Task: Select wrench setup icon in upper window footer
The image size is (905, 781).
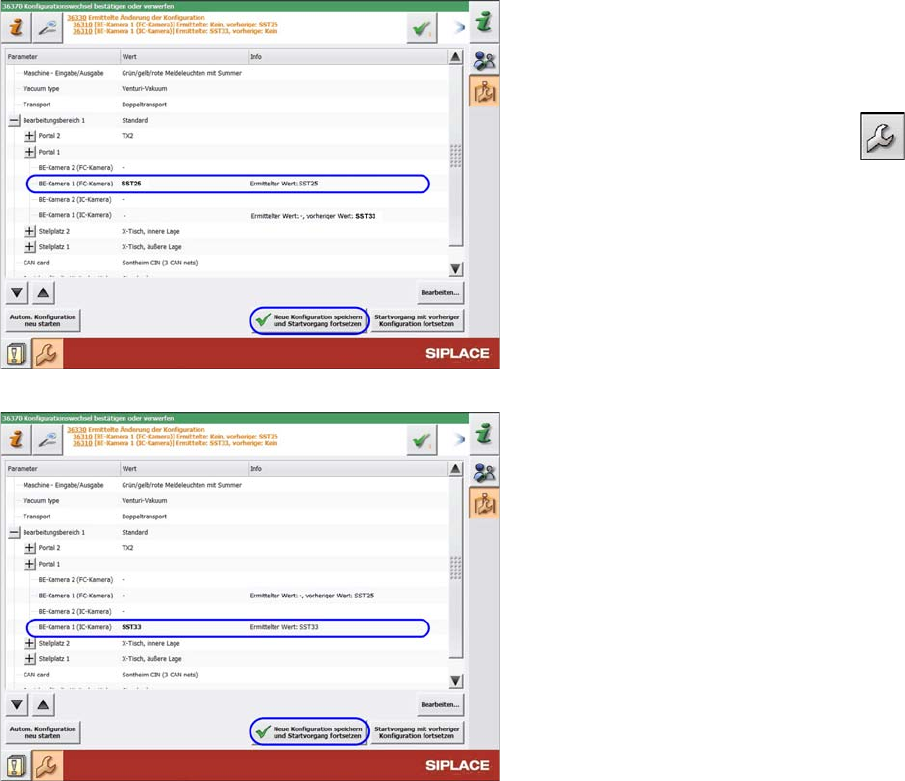Action: coord(47,354)
